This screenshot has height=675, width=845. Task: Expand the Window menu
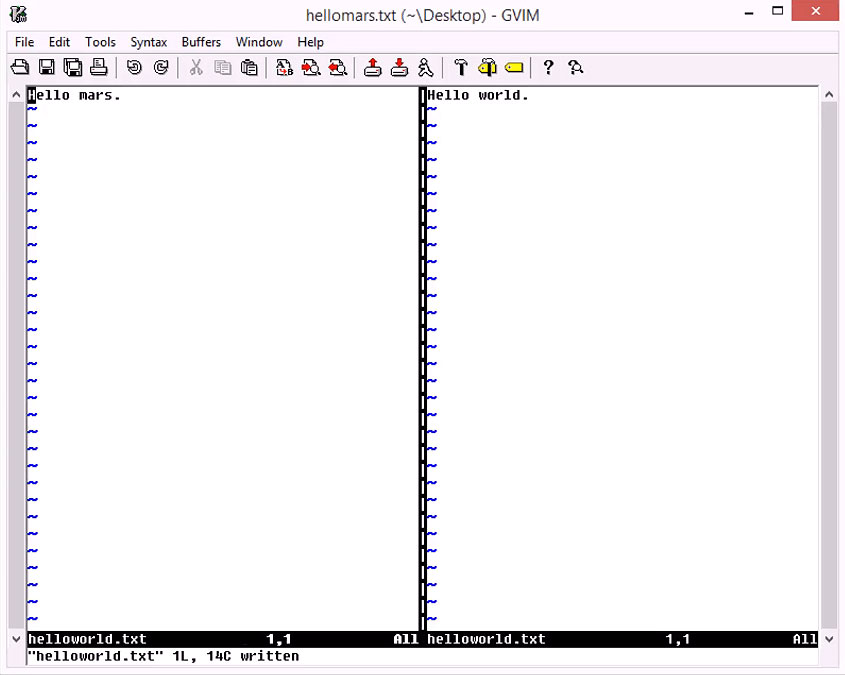tap(259, 42)
